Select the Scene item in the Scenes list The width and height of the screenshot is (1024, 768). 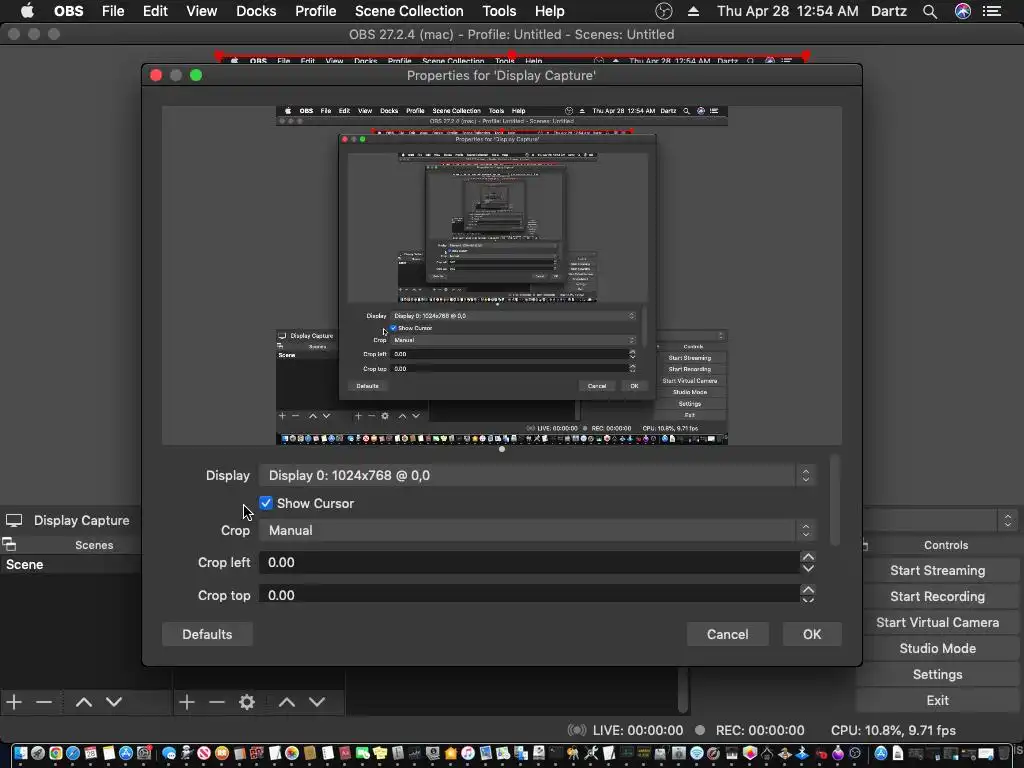point(71,564)
